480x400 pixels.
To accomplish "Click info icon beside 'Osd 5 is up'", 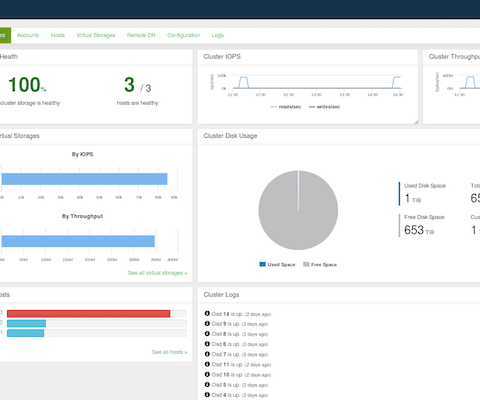I will coord(207,385).
